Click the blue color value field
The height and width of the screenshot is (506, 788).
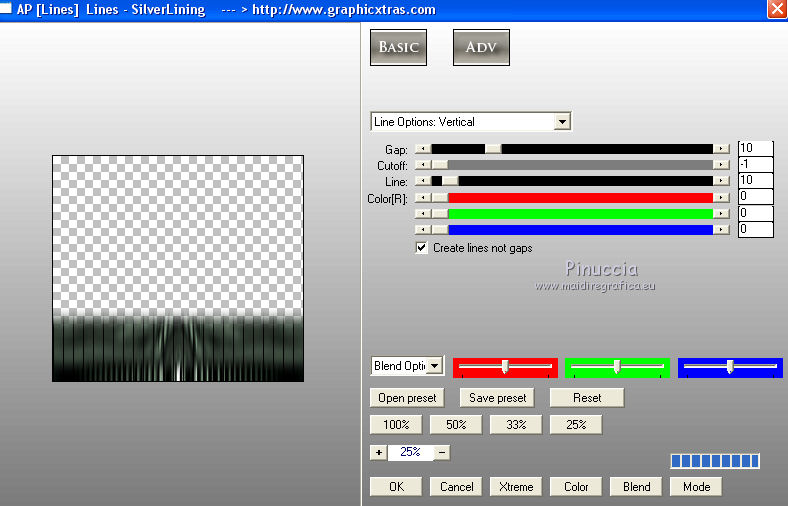tap(755, 229)
